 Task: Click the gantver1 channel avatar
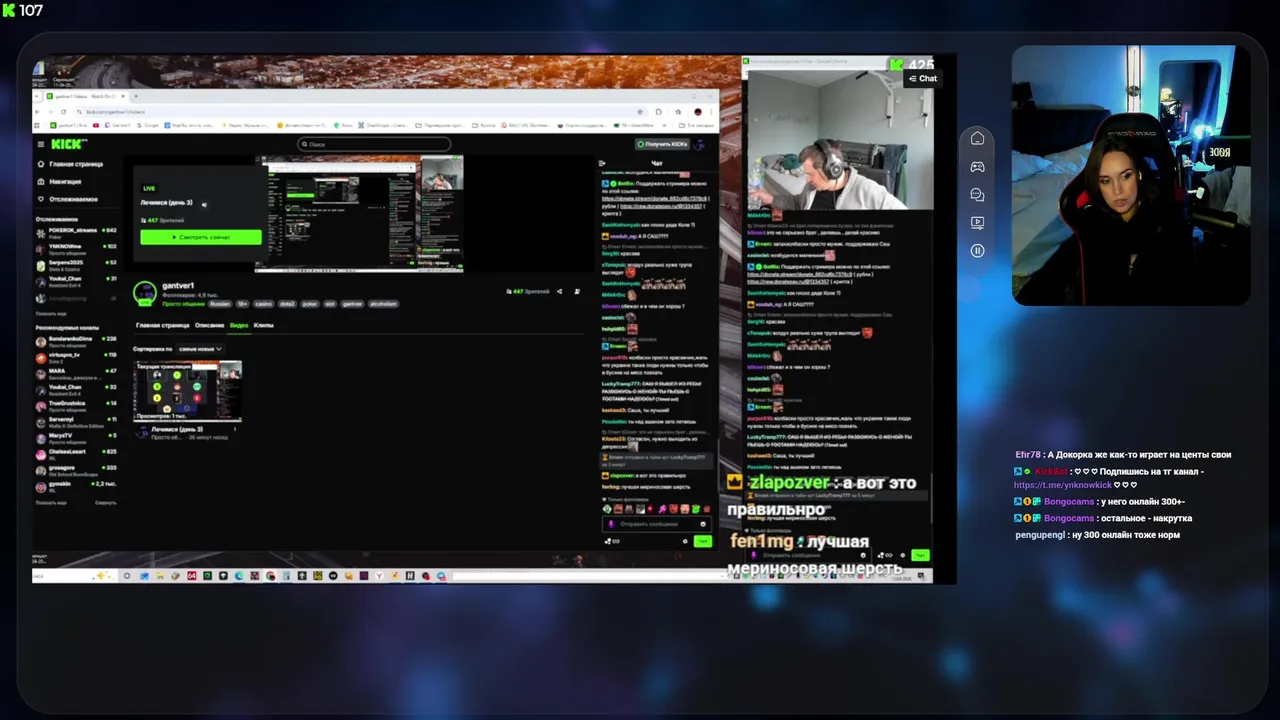(x=145, y=292)
